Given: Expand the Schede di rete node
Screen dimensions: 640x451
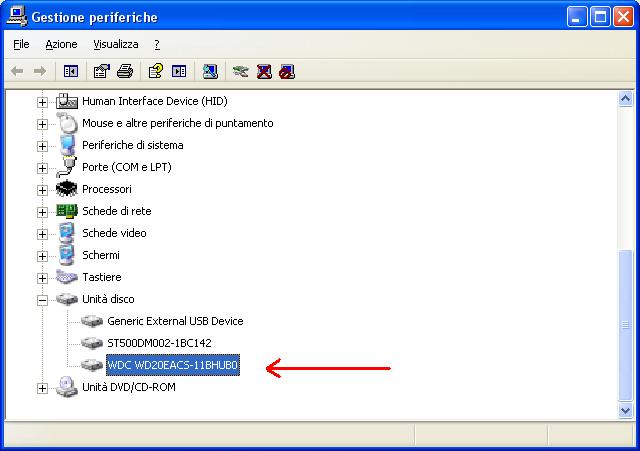Looking at the screenshot, I should pos(42,212).
